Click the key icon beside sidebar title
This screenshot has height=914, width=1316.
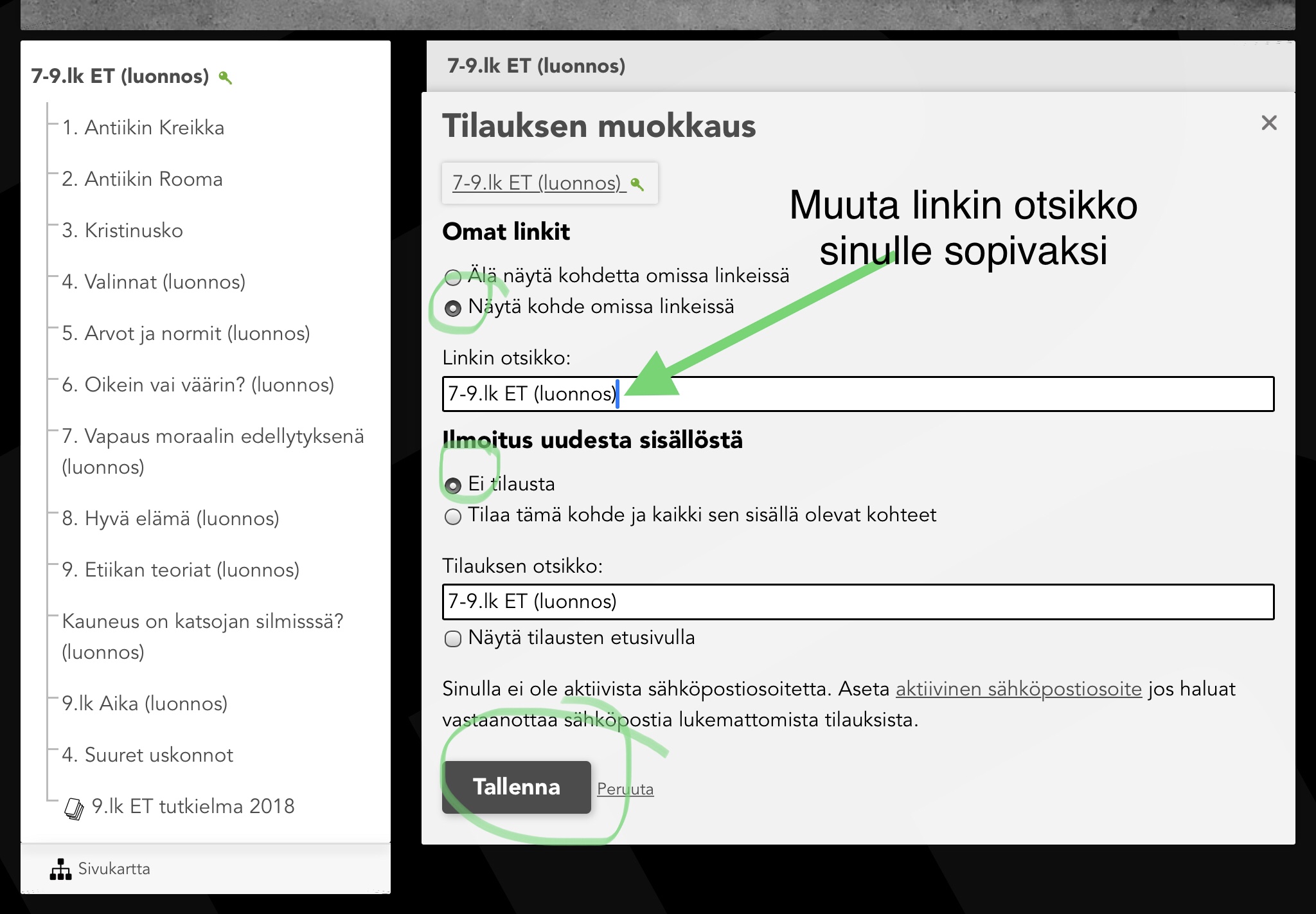point(225,78)
